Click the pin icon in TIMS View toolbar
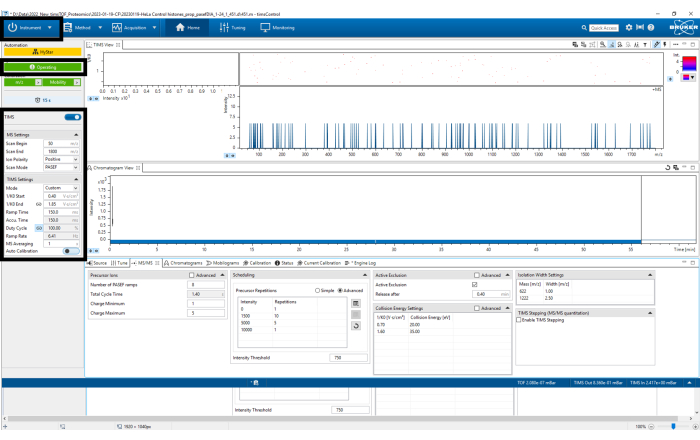700x440 pixels. tap(665, 45)
